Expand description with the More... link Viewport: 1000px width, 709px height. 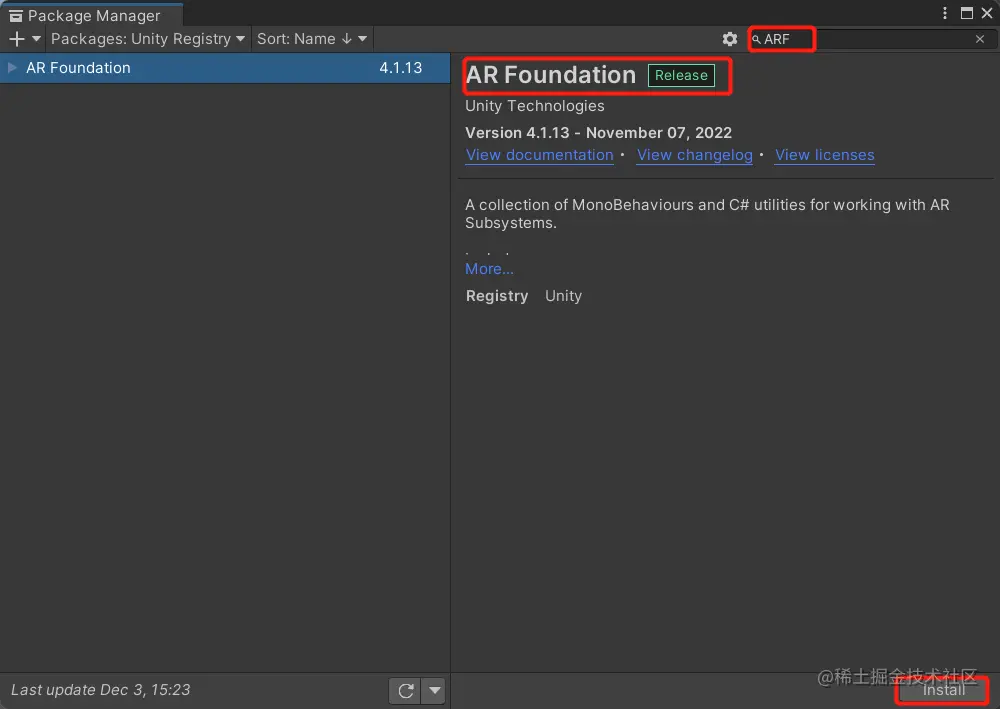click(x=489, y=269)
